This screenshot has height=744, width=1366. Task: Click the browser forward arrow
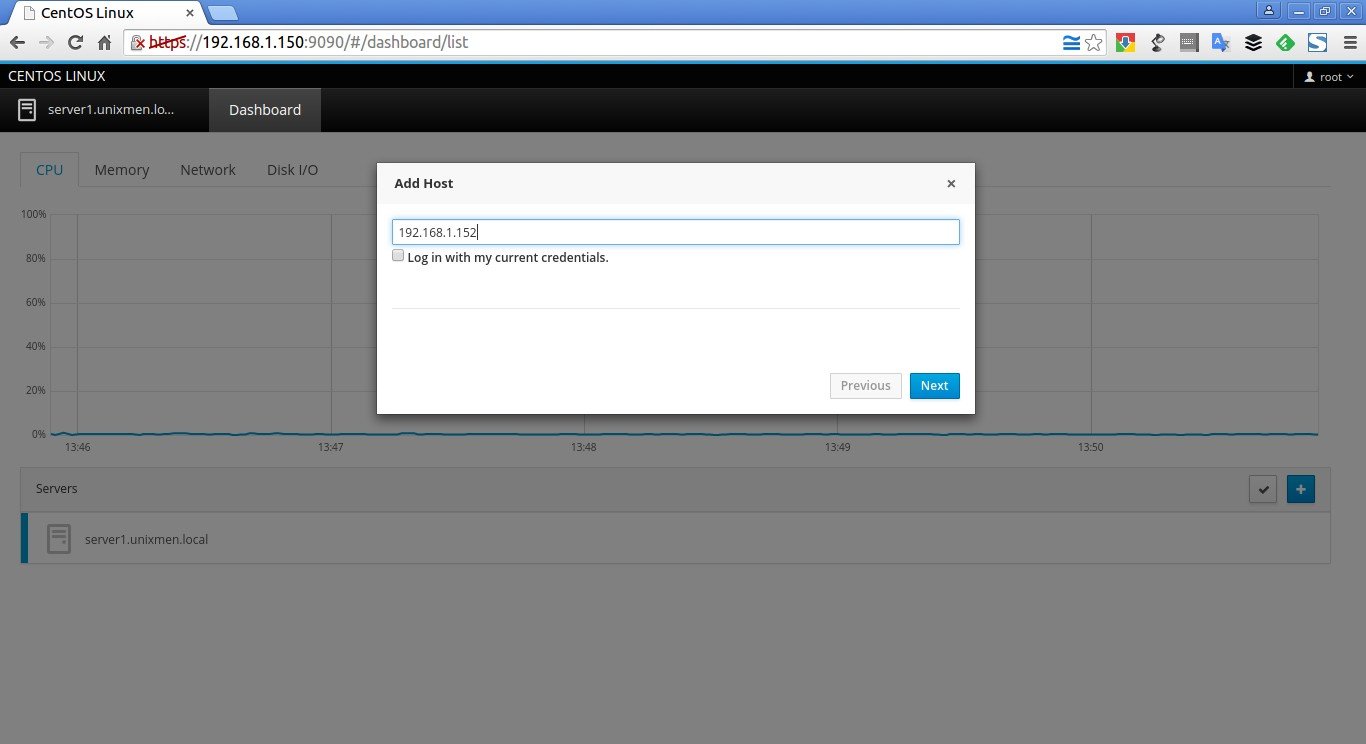[x=46, y=43]
